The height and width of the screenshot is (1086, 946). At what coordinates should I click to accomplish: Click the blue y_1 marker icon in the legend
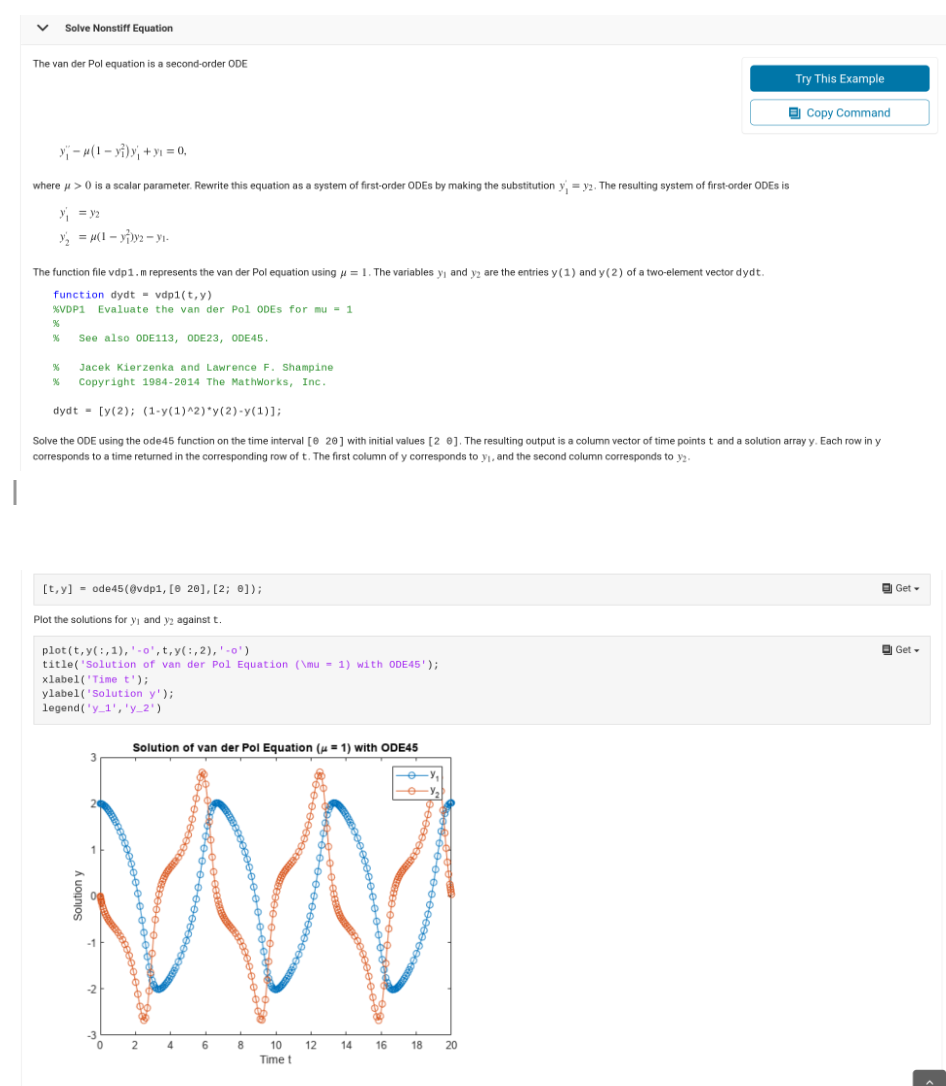tap(412, 775)
